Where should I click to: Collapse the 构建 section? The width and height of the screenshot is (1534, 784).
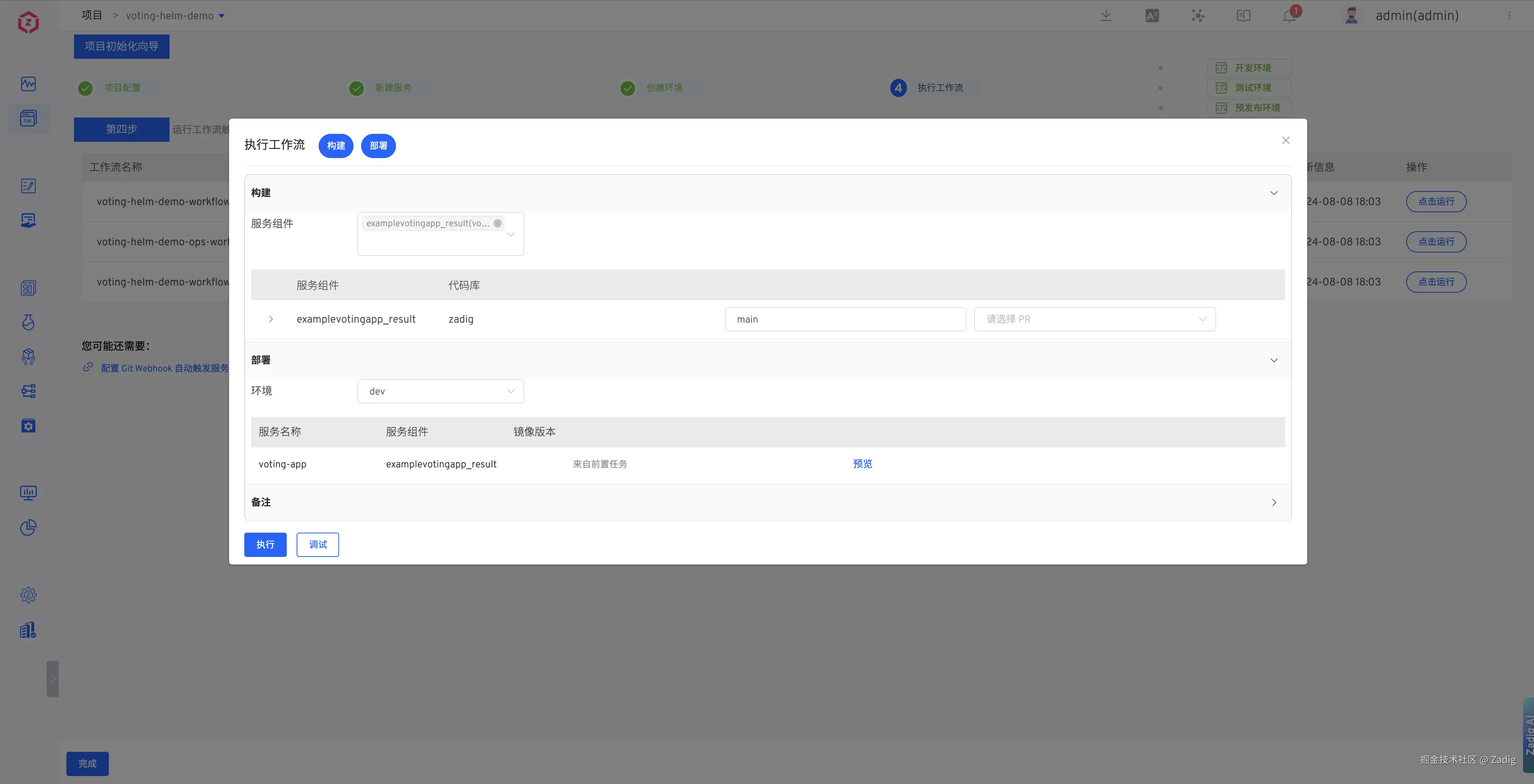tap(1274, 193)
